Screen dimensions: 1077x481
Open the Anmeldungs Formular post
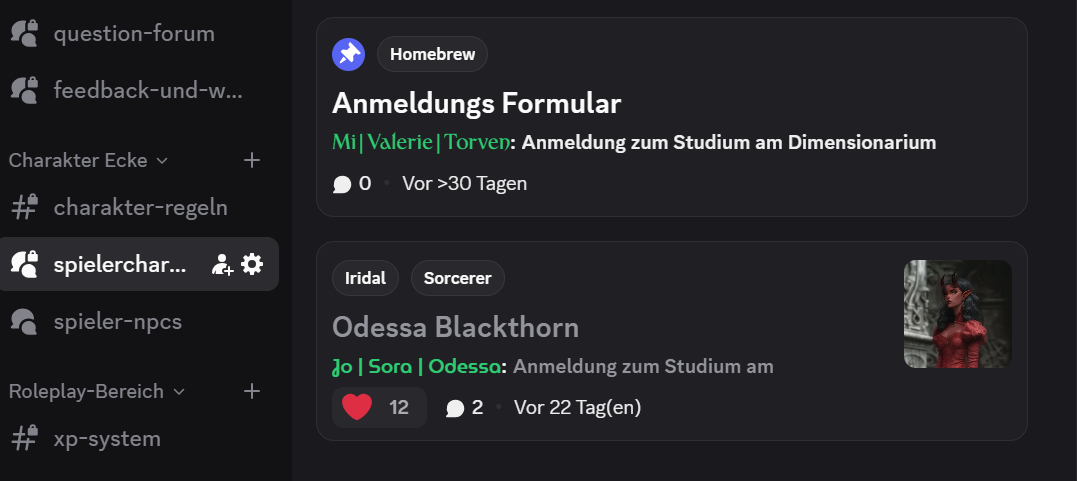coord(476,103)
